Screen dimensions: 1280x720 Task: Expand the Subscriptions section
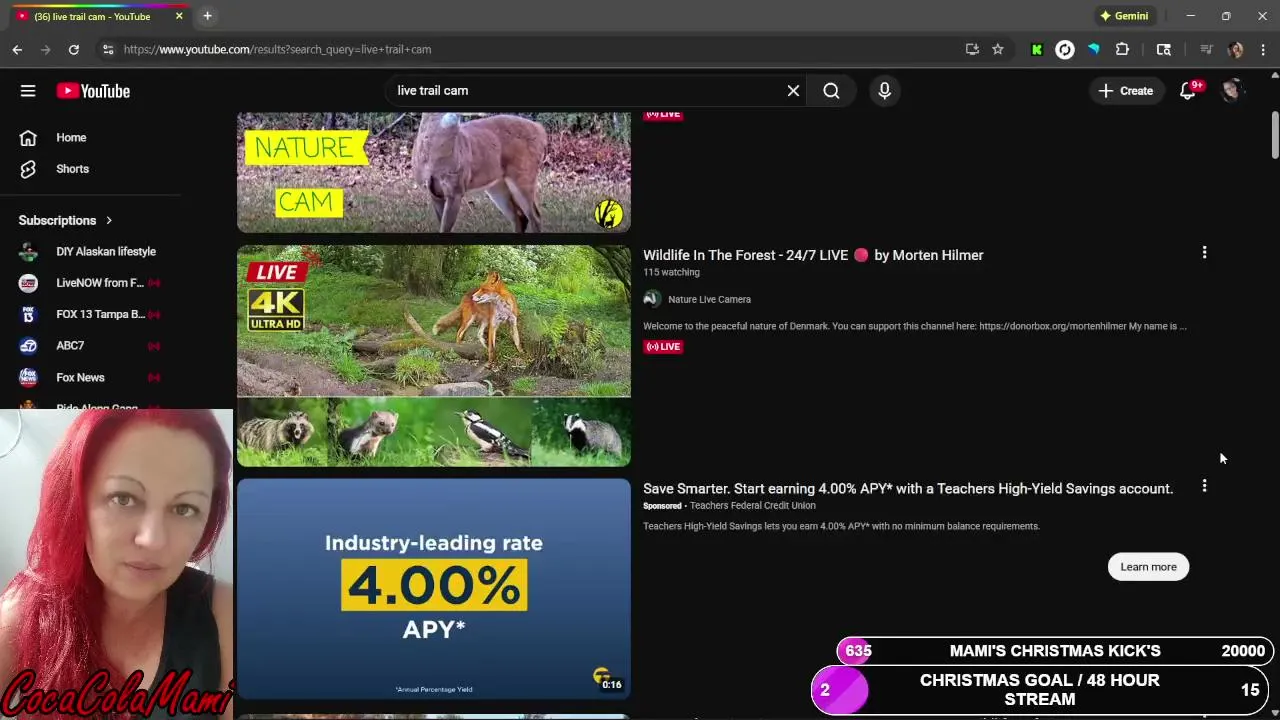click(66, 220)
